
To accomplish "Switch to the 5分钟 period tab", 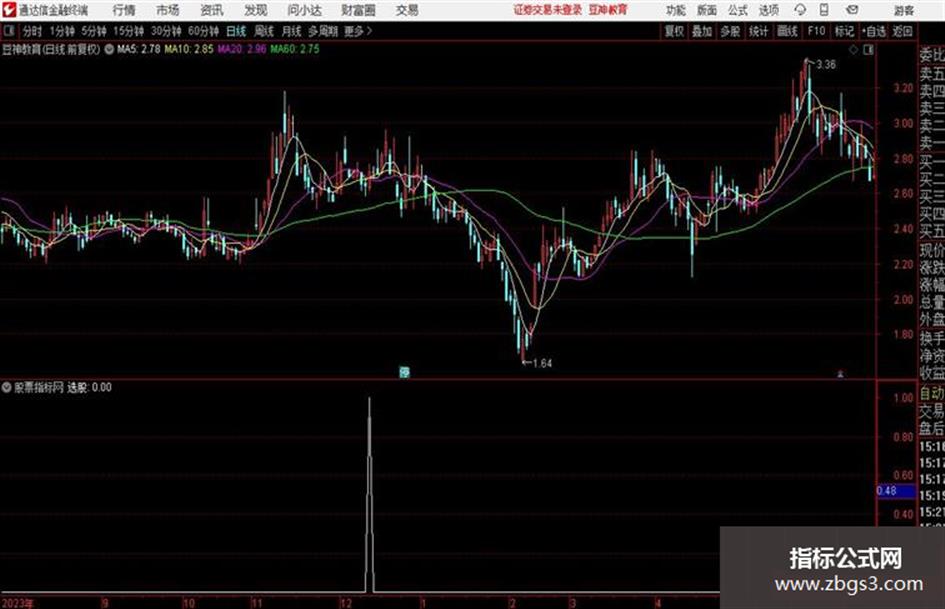I will click(93, 31).
